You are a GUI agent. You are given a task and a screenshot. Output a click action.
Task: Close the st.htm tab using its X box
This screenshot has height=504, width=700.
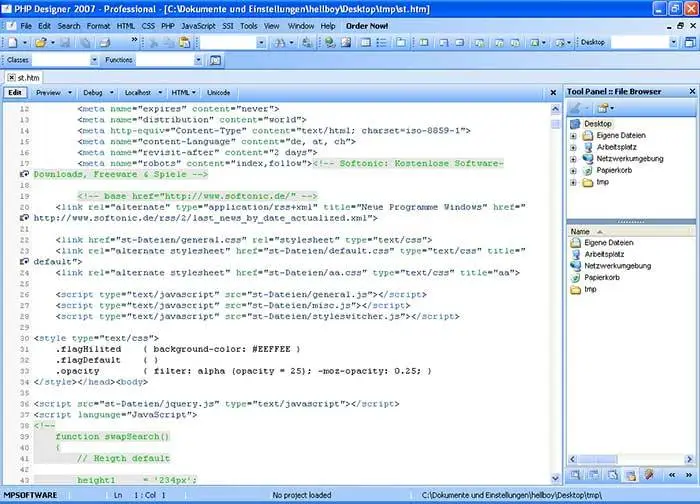(x=12, y=78)
